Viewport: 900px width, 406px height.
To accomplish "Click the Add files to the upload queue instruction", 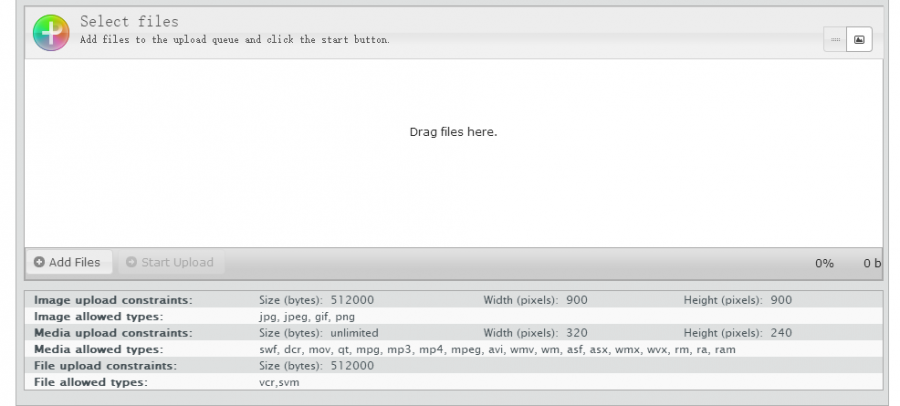I will click(x=235, y=40).
